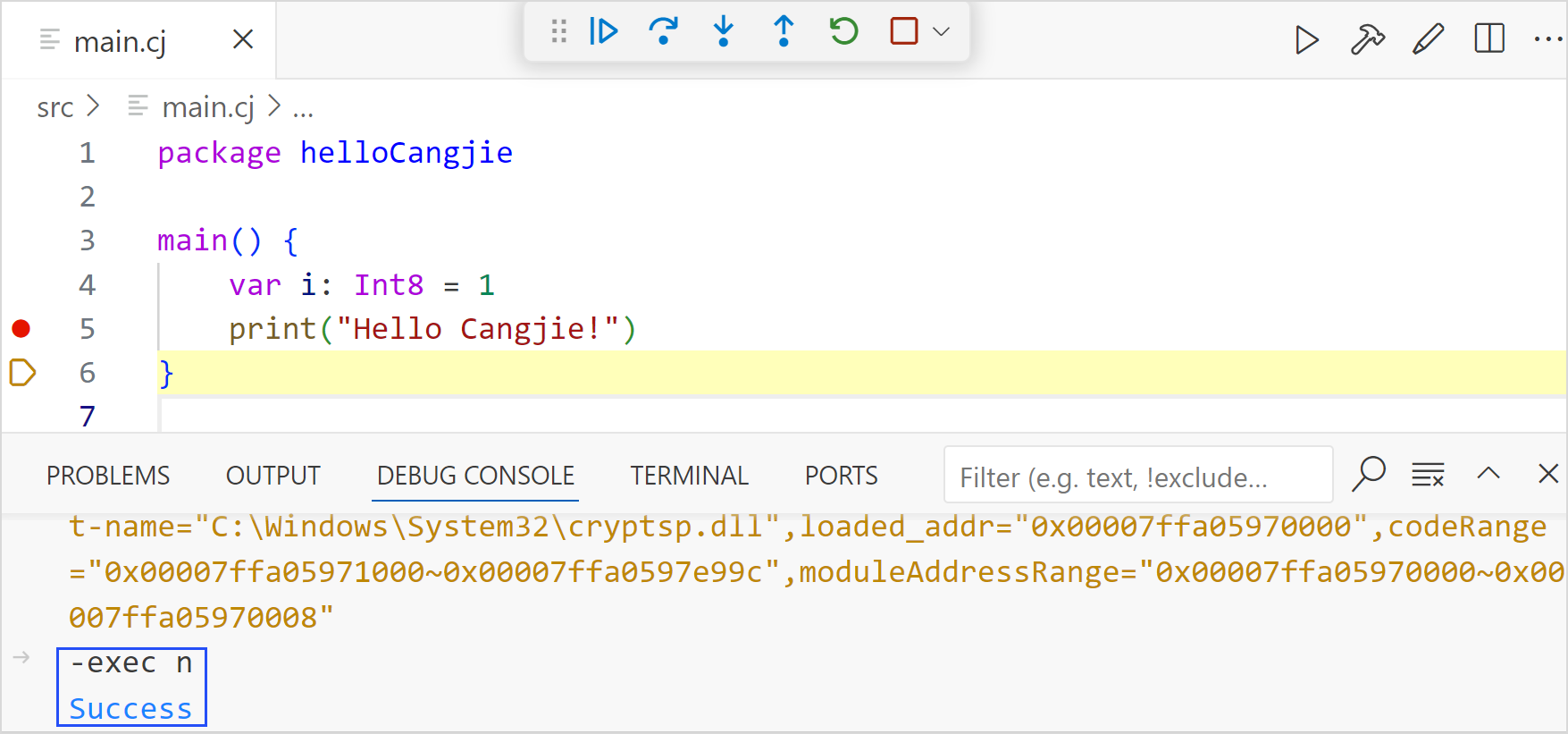Click the hammer build icon
The height and width of the screenshot is (734, 1568).
1367,40
